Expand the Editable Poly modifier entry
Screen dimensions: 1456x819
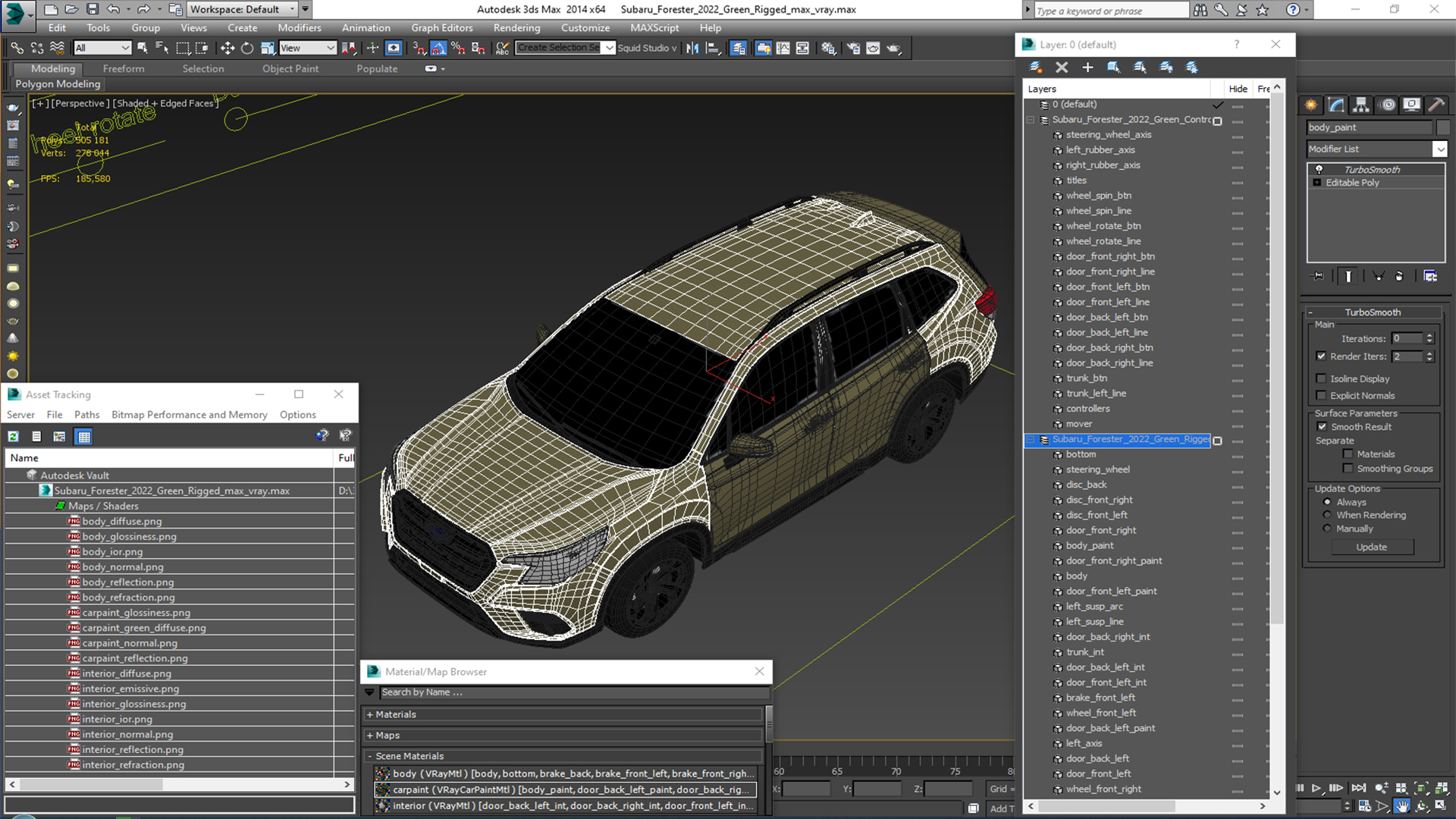pos(1317,183)
